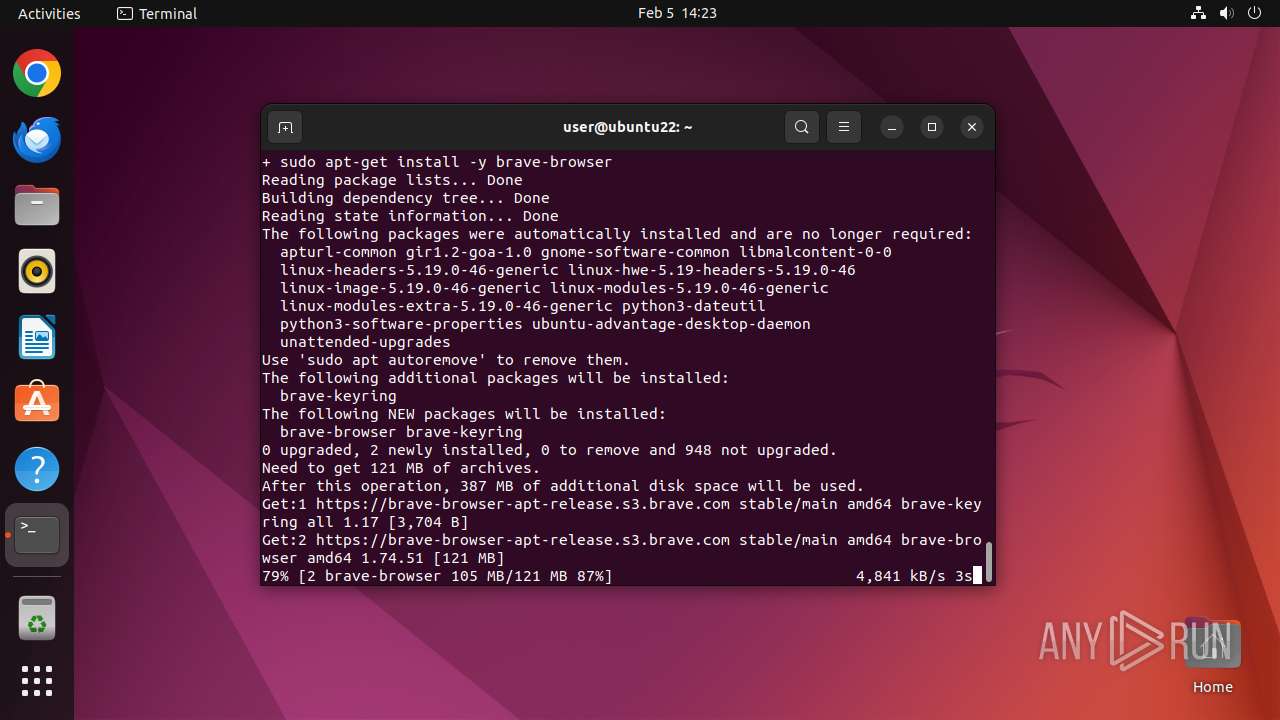Minimize the terminal window
This screenshot has height=720, width=1280.
tap(892, 127)
